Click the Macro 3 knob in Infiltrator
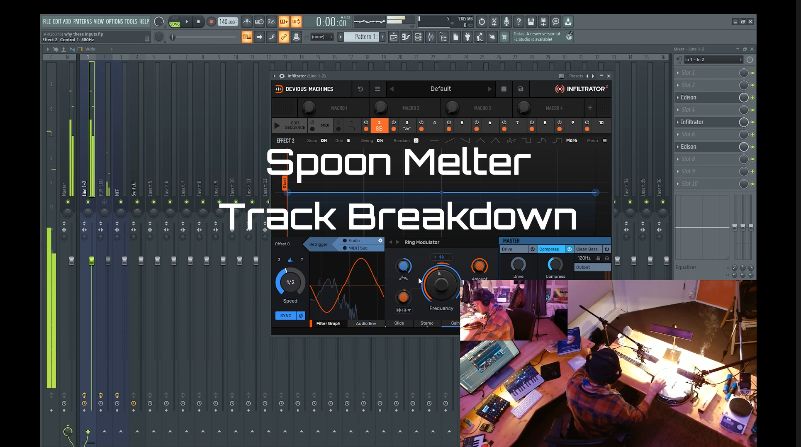The width and height of the screenshot is (801, 447). (x=452, y=107)
